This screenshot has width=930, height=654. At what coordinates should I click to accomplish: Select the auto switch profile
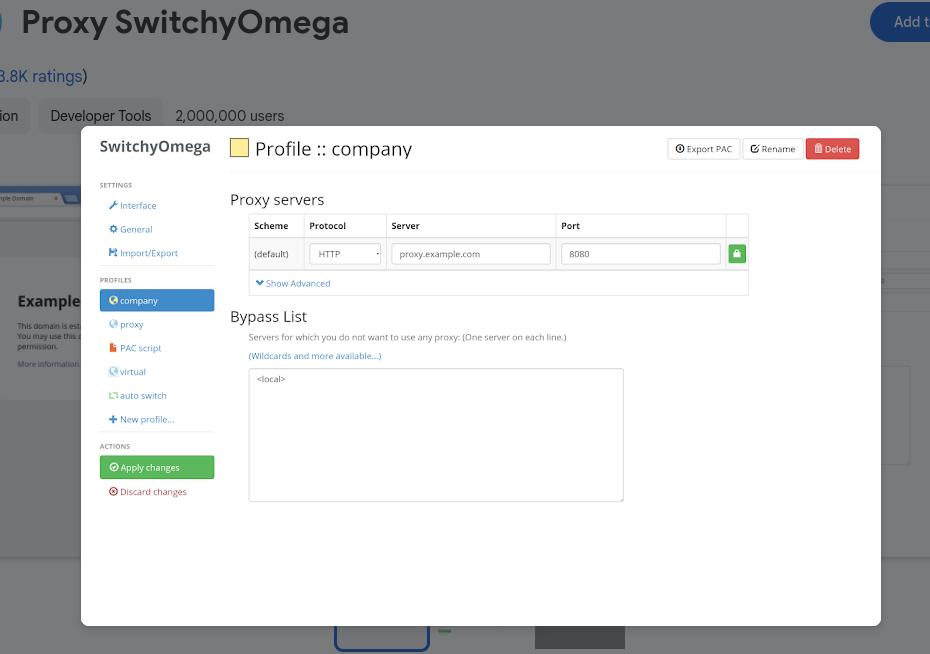[x=138, y=395]
